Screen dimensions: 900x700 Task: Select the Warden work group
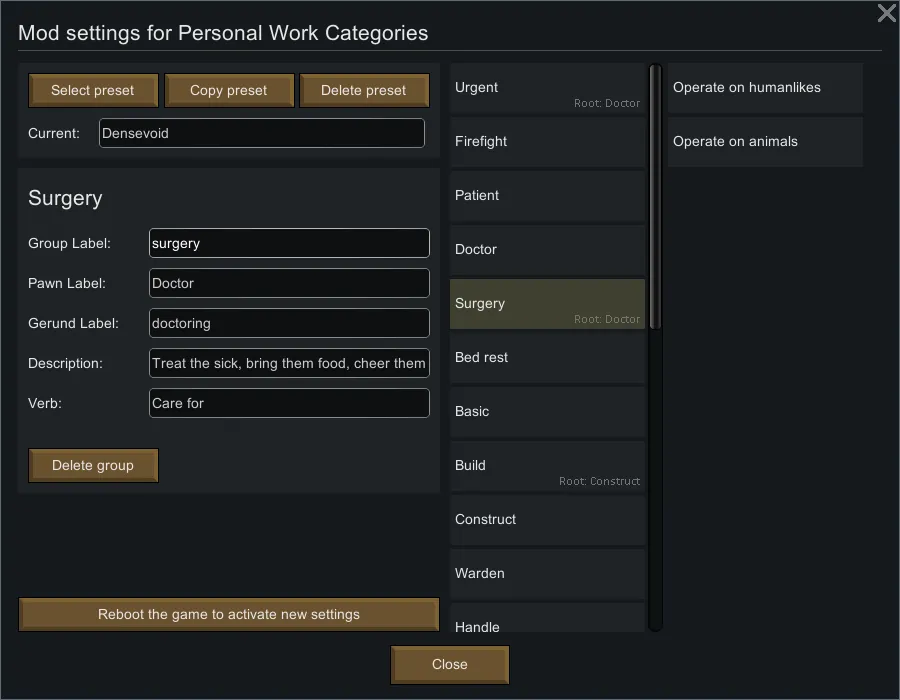[547, 574]
